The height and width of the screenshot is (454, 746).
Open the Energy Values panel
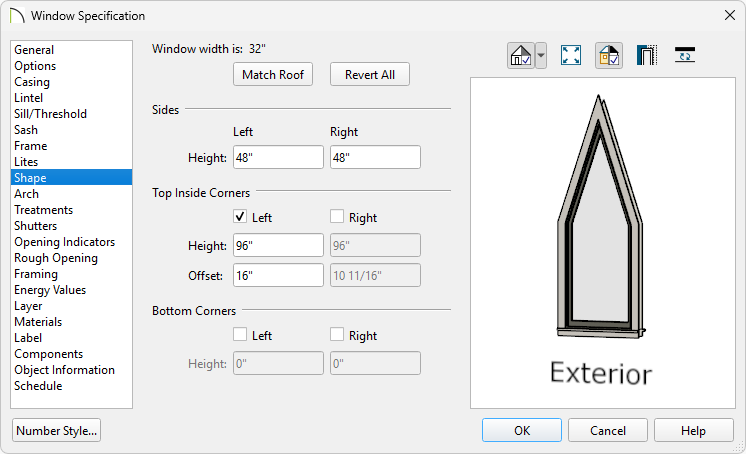[71, 290]
